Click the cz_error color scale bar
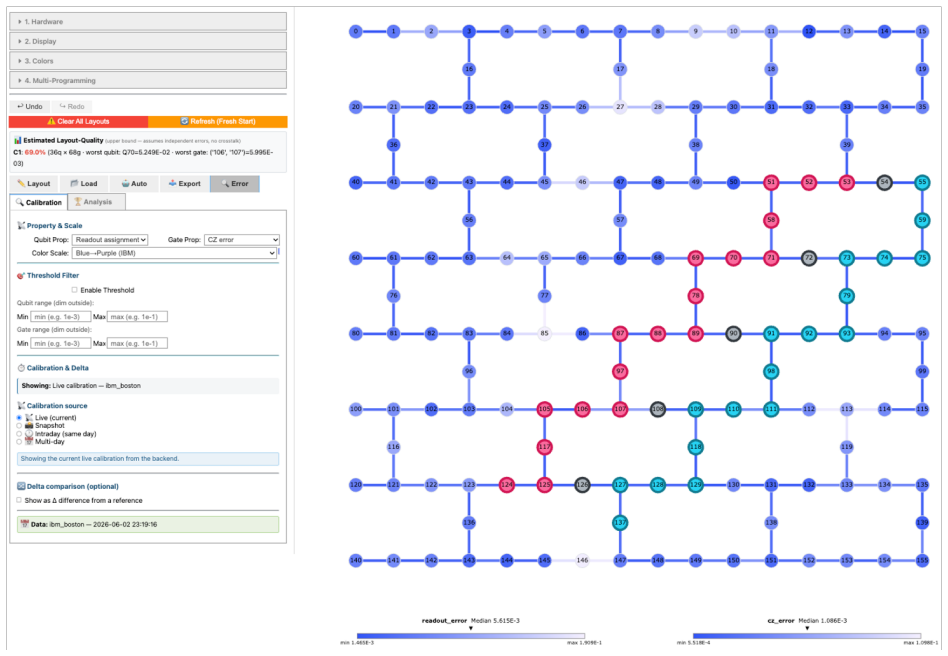This screenshot has width=948, height=656. point(807,636)
